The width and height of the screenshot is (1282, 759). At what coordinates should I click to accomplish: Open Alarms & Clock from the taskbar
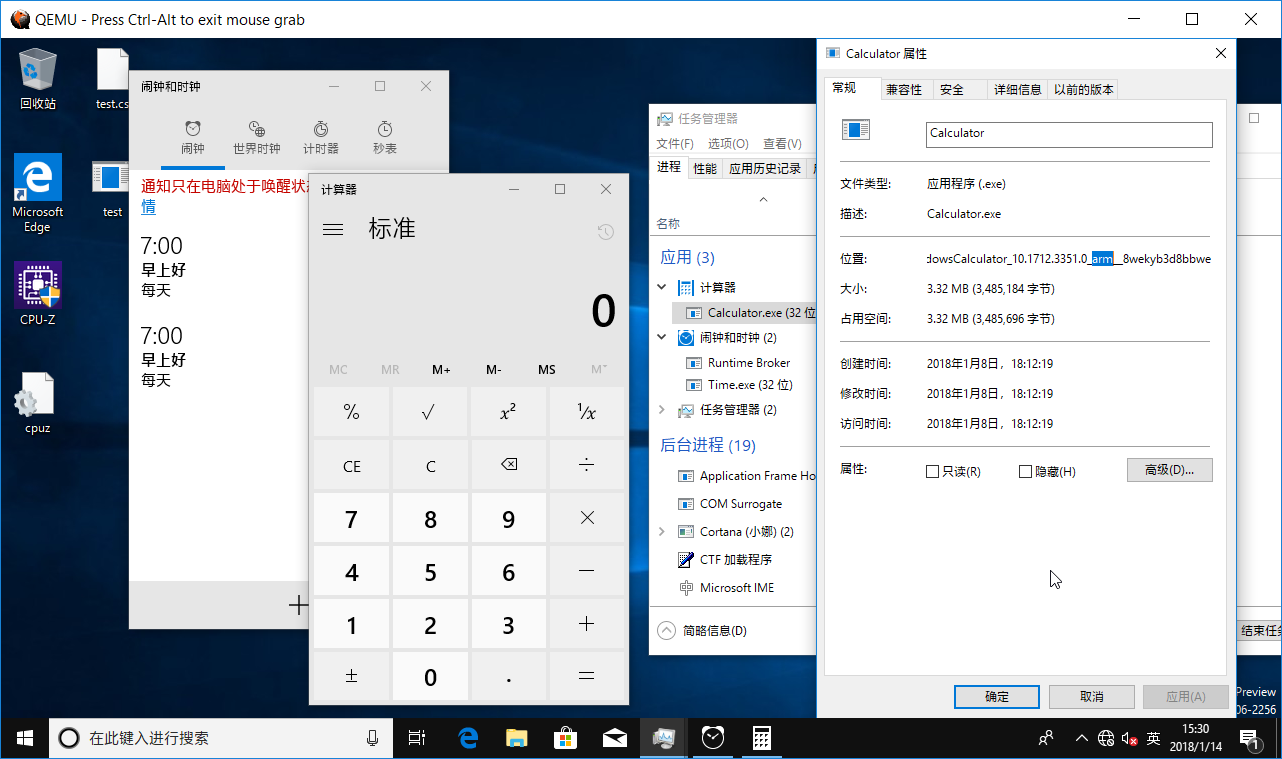pos(712,738)
